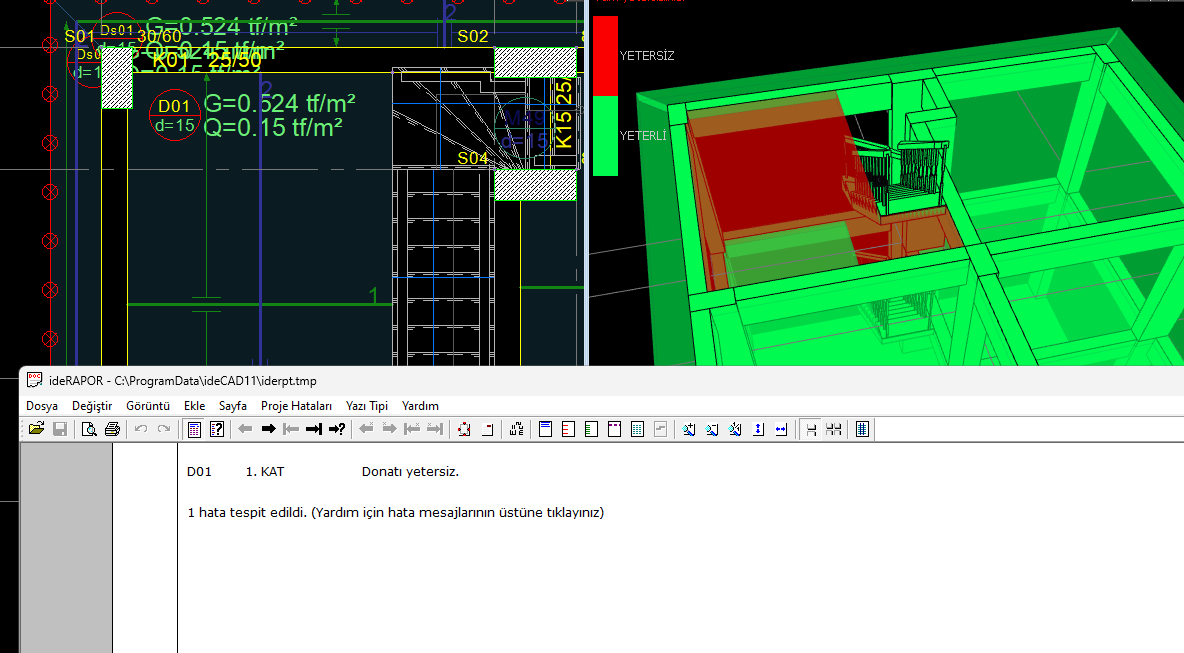Click the Print icon in ideRAPOR toolbar

point(112,429)
